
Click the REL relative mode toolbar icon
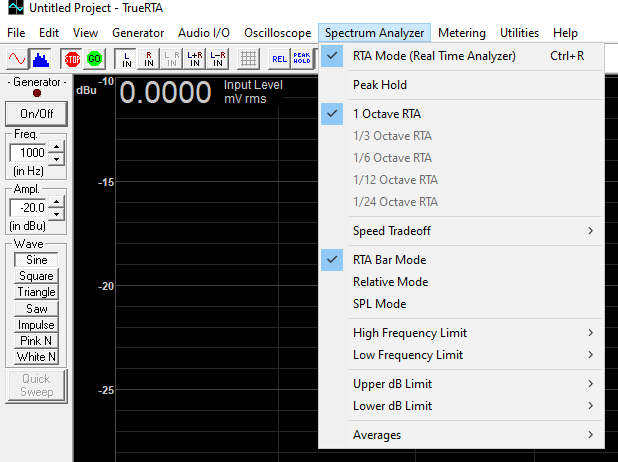279,58
